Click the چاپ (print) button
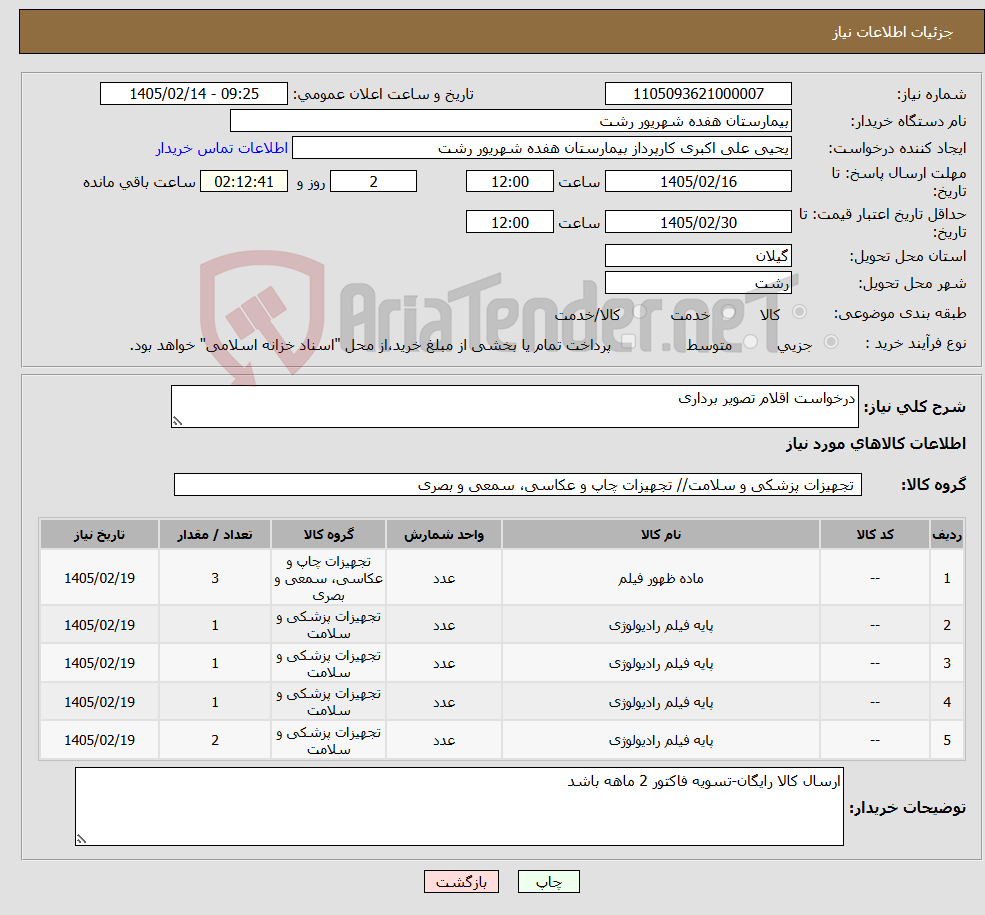Viewport: 985px width, 915px height. click(548, 882)
